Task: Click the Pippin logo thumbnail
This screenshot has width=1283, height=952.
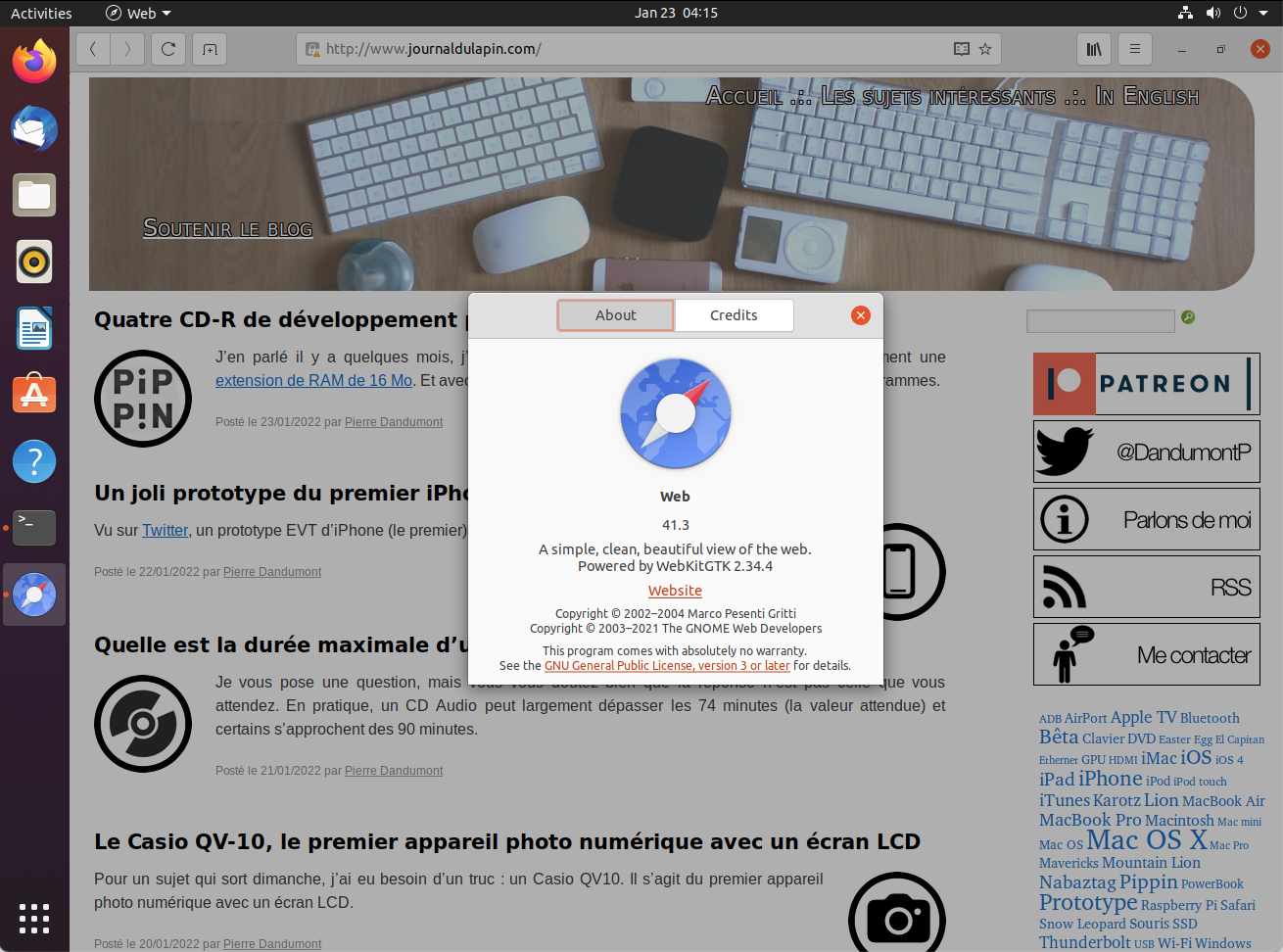Action: [143, 399]
